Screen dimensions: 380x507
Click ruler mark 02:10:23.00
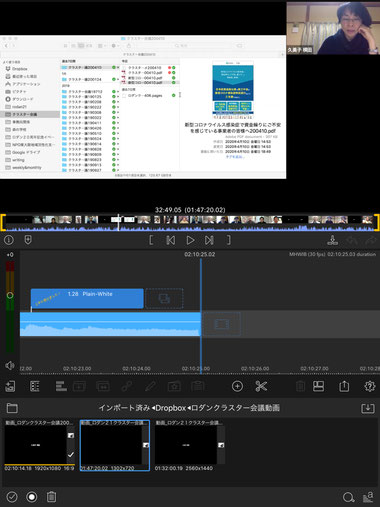tap(77, 369)
